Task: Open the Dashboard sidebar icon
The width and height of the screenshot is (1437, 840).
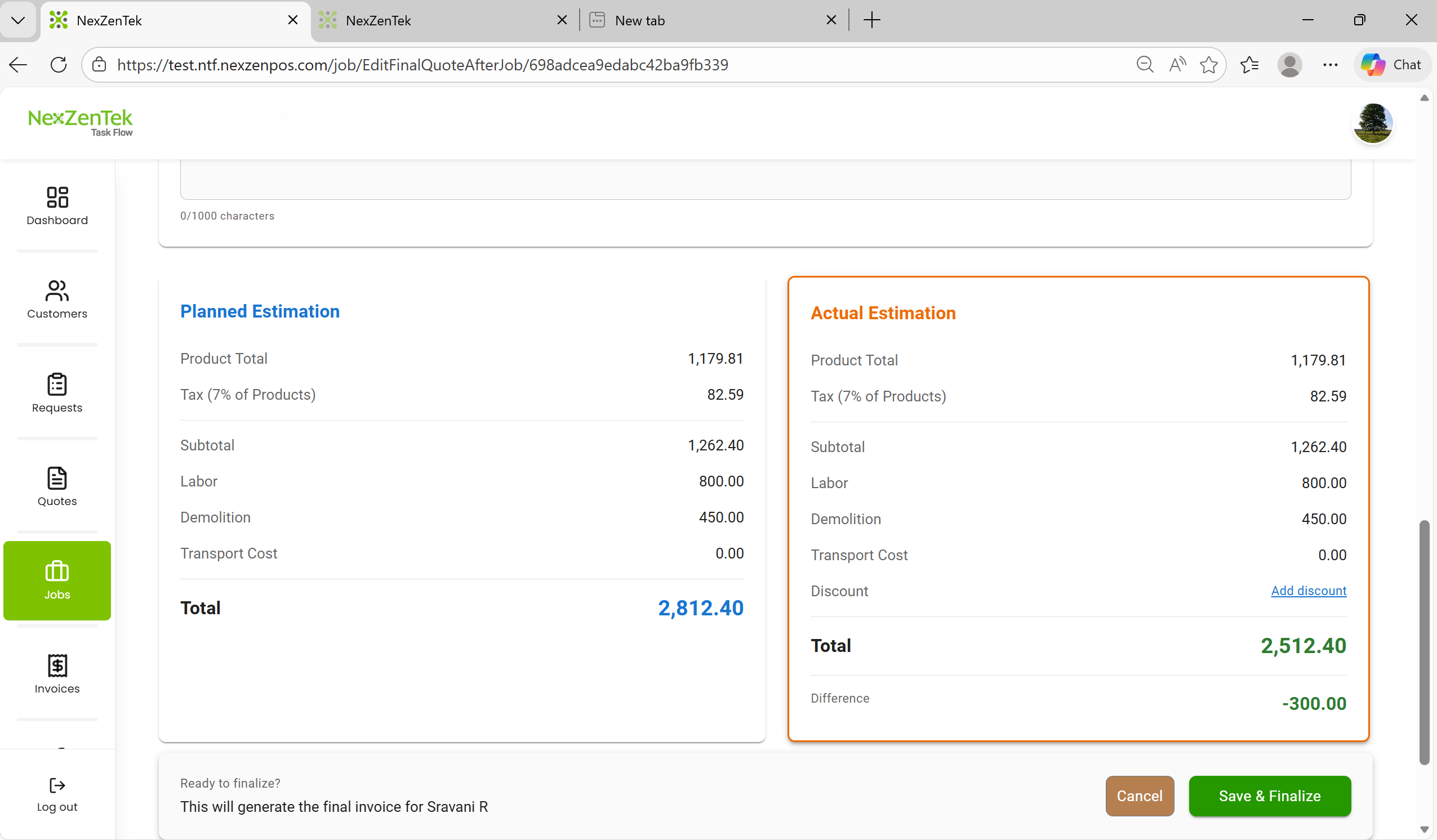Action: click(x=57, y=198)
